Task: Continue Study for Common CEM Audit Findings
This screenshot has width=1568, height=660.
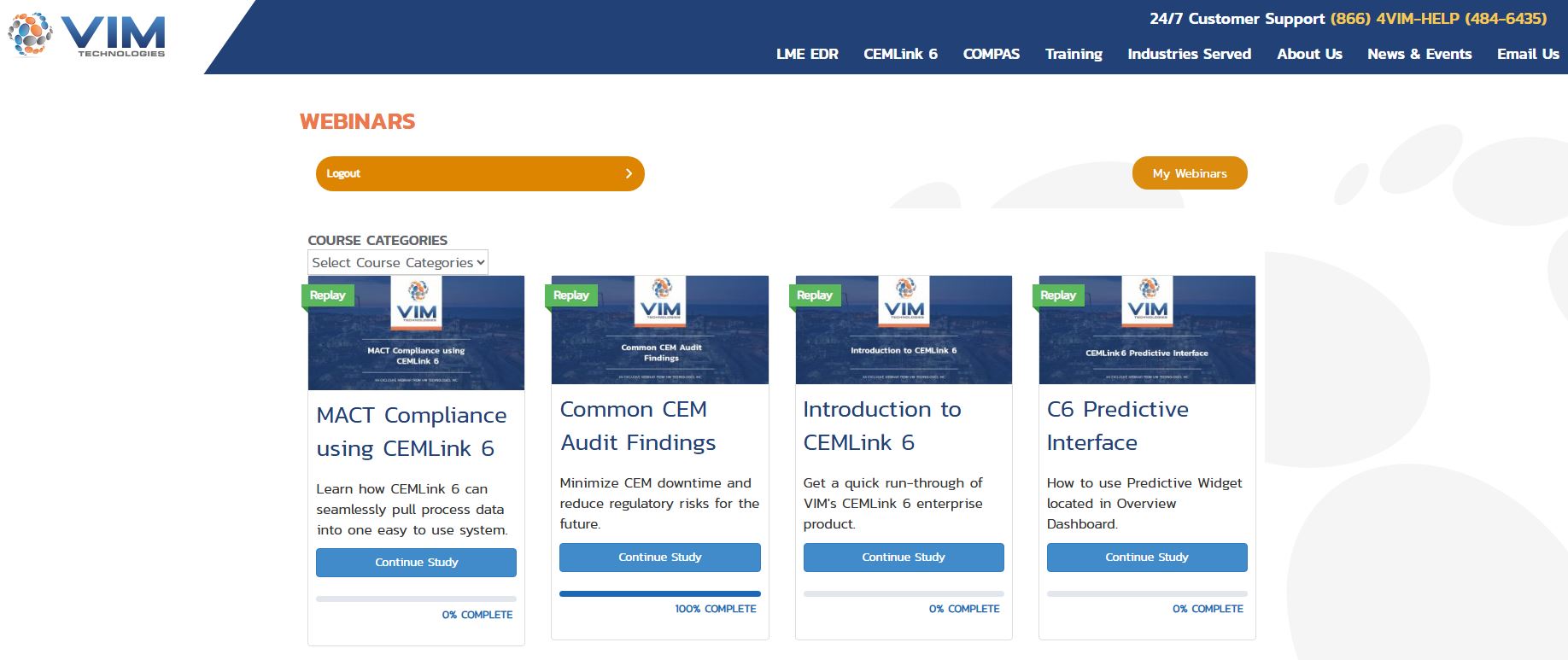Action: (659, 558)
